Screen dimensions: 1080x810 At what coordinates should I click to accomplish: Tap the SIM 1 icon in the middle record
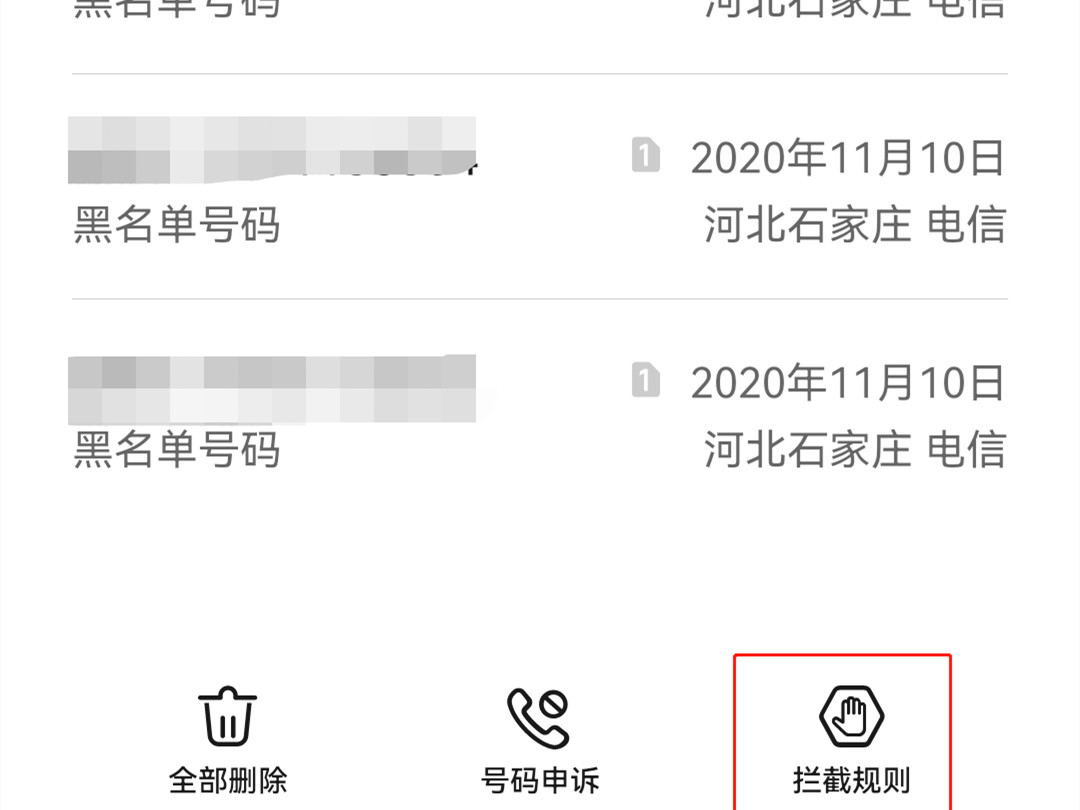645,155
